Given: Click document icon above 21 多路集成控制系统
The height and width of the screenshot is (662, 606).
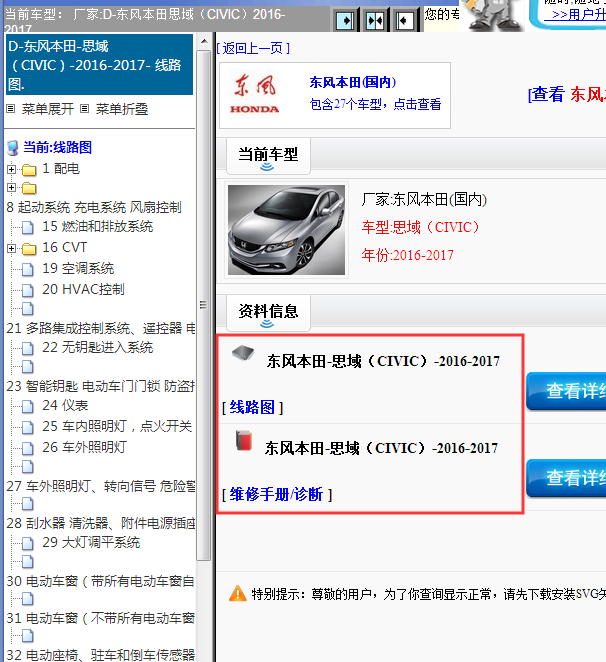Looking at the screenshot, I should [28, 309].
